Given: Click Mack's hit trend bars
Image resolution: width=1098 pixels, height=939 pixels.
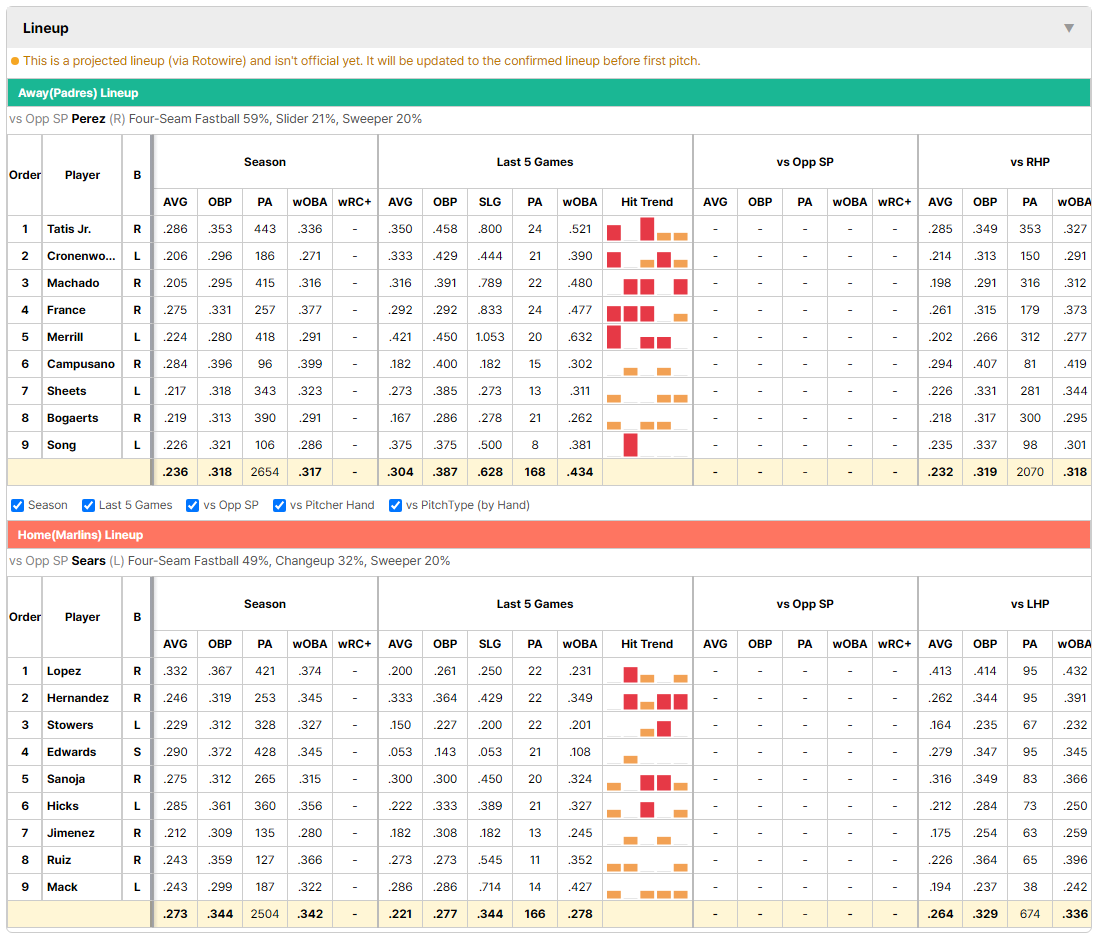Looking at the screenshot, I should (647, 887).
